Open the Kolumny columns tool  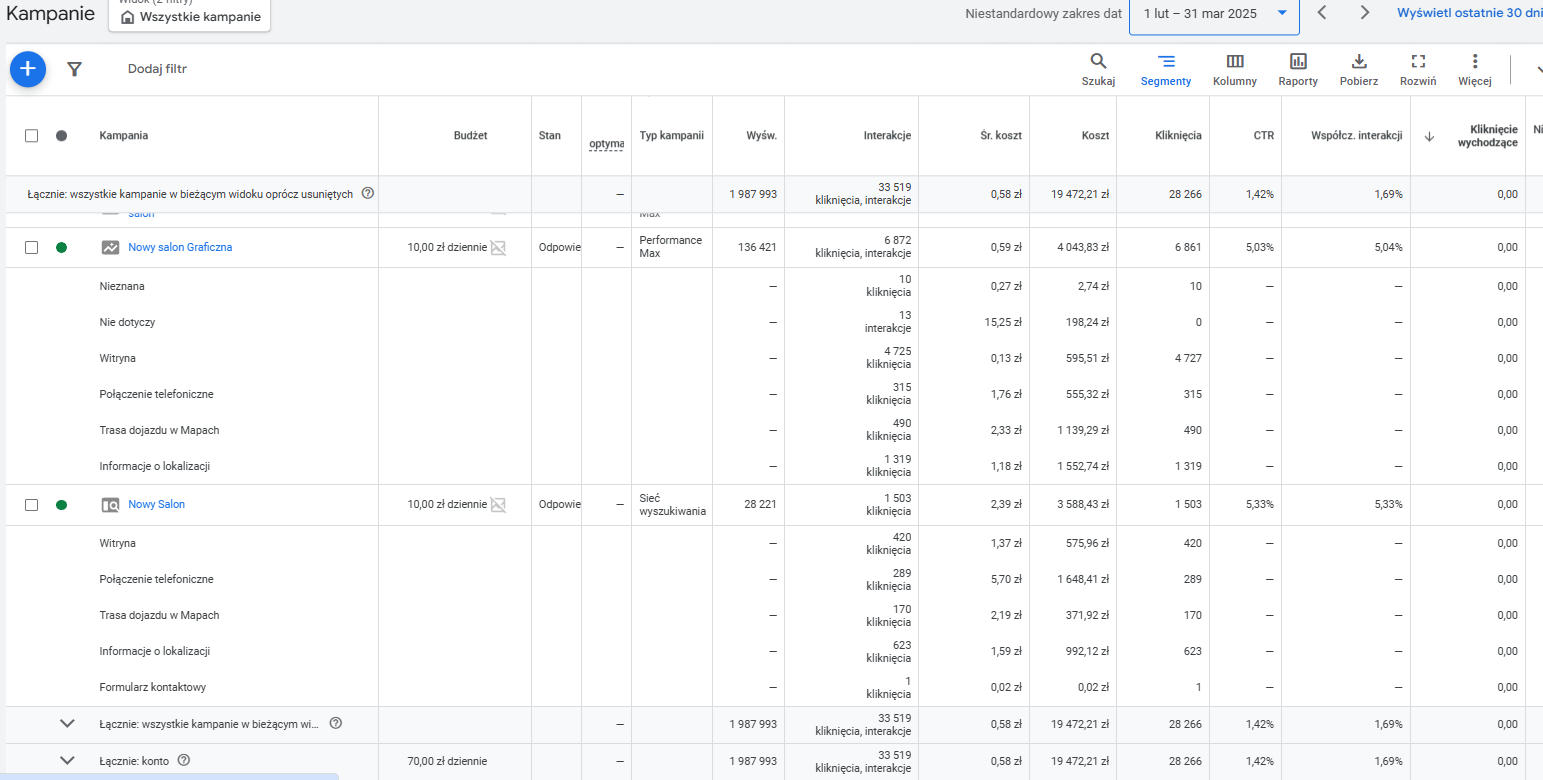click(x=1235, y=70)
